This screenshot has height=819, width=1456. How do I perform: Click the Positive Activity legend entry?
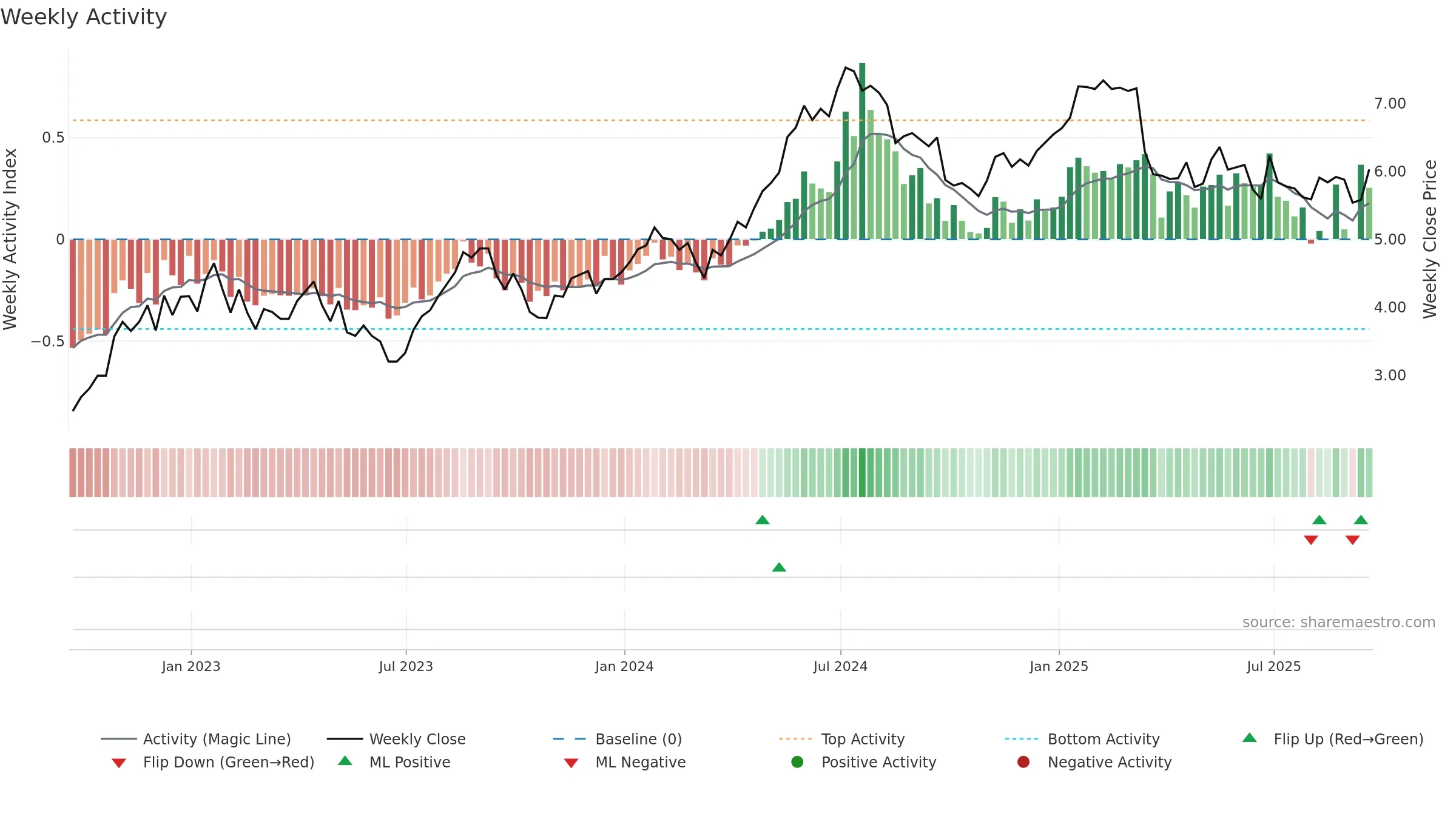click(x=864, y=762)
